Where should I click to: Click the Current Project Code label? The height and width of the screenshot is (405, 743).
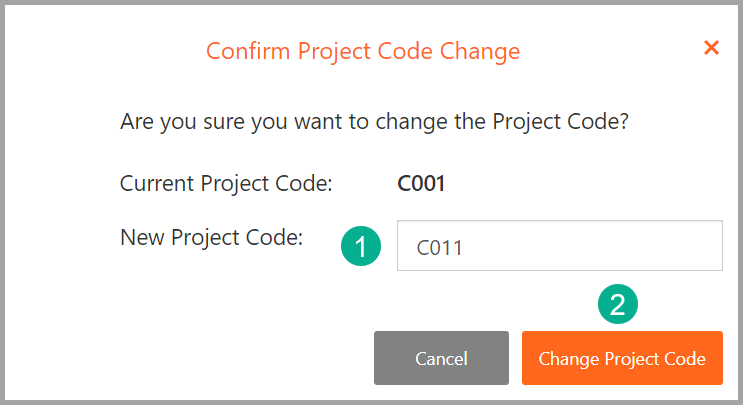[x=226, y=183]
